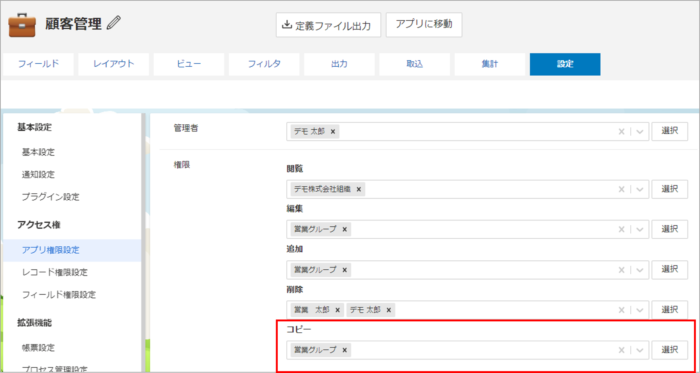The height and width of the screenshot is (373, 700).
Task: Open 通知設定 in sidebar
Action: (38, 174)
